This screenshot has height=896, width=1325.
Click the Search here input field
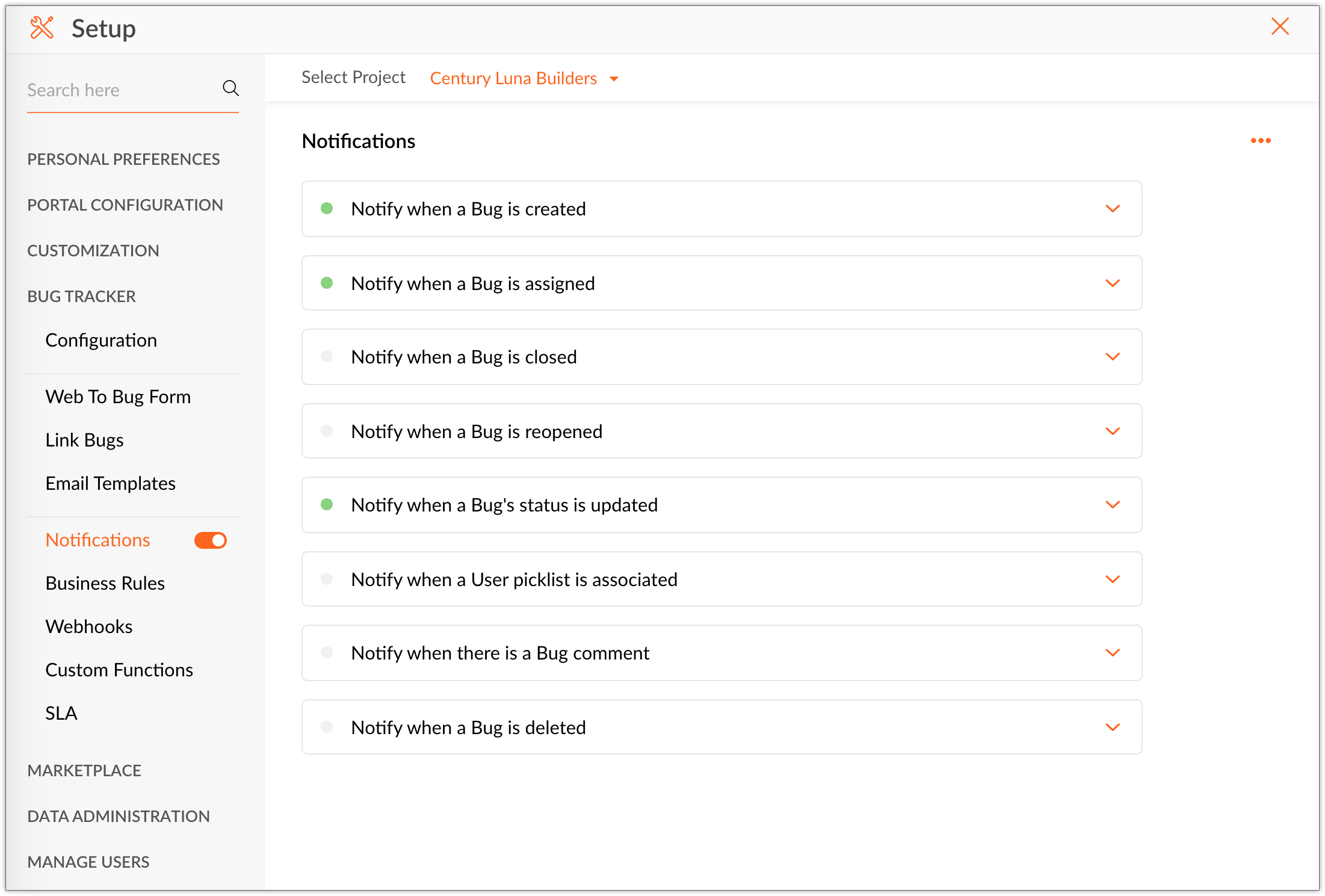(120, 90)
